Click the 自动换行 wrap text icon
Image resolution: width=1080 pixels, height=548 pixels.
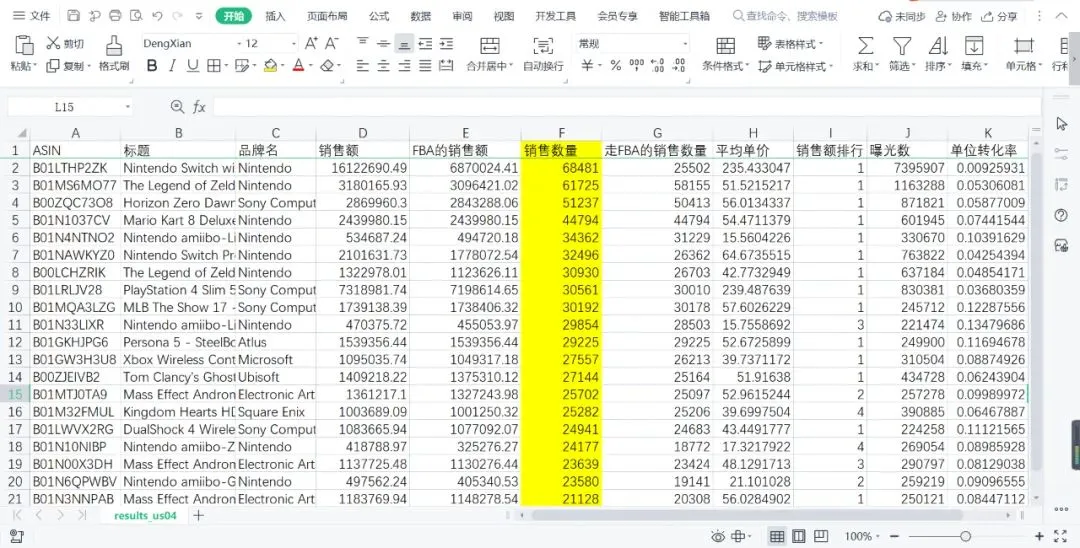click(x=543, y=45)
